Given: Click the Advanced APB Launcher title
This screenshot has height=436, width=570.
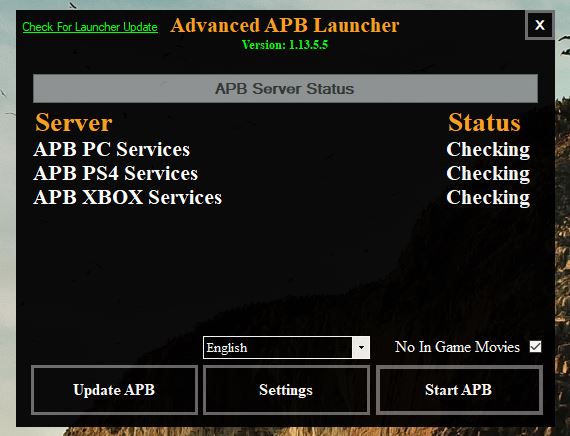Looking at the screenshot, I should pyautogui.click(x=285, y=25).
